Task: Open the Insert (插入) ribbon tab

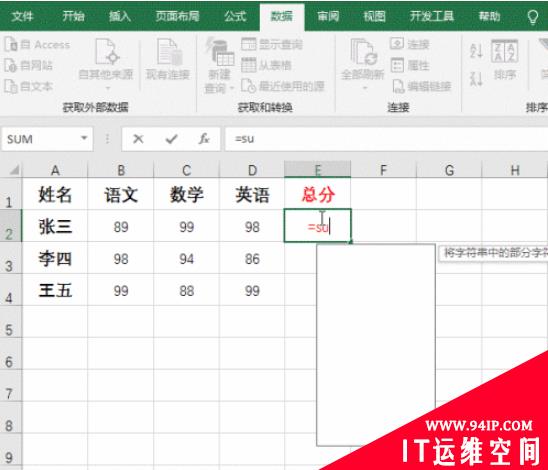Action: (x=120, y=16)
